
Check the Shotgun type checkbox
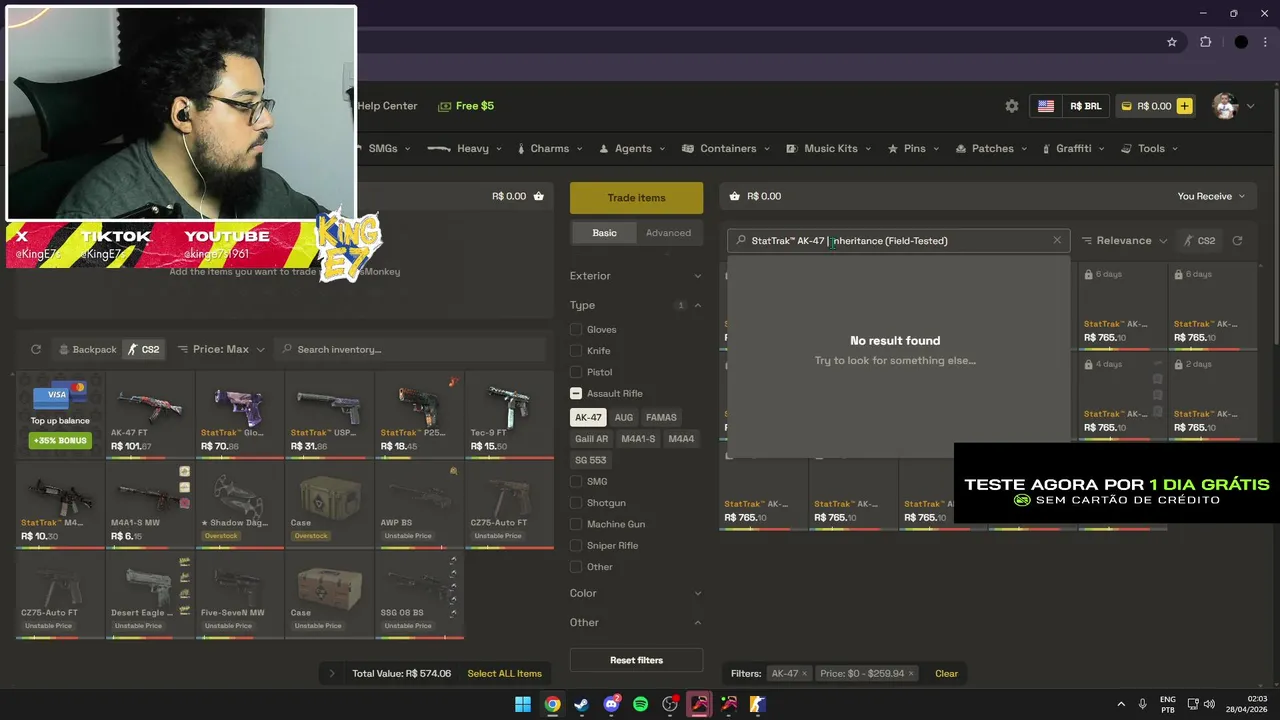[x=576, y=503]
